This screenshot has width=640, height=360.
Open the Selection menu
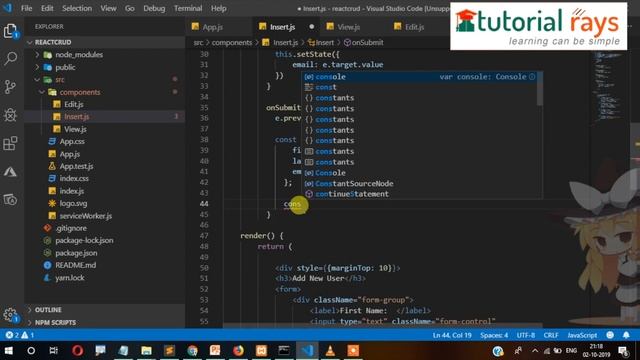tap(77, 8)
